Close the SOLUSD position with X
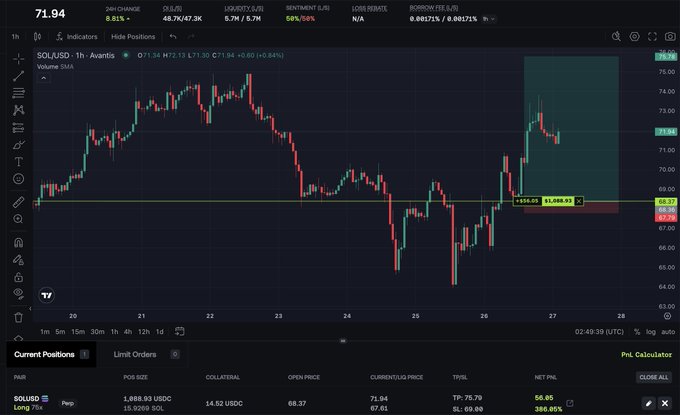The height and width of the screenshot is (415, 680). (664, 403)
